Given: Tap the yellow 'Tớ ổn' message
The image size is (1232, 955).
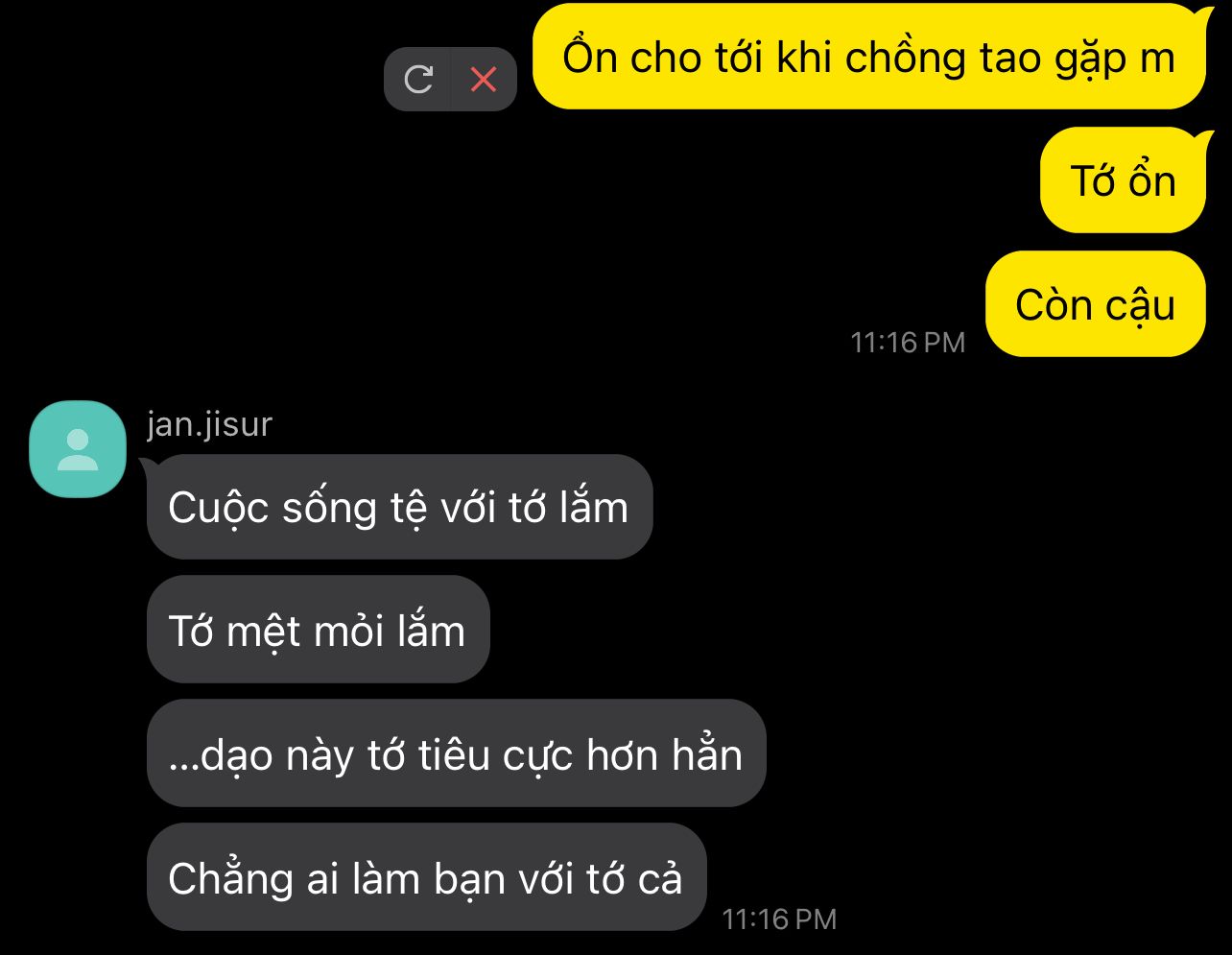Looking at the screenshot, I should (x=1123, y=180).
